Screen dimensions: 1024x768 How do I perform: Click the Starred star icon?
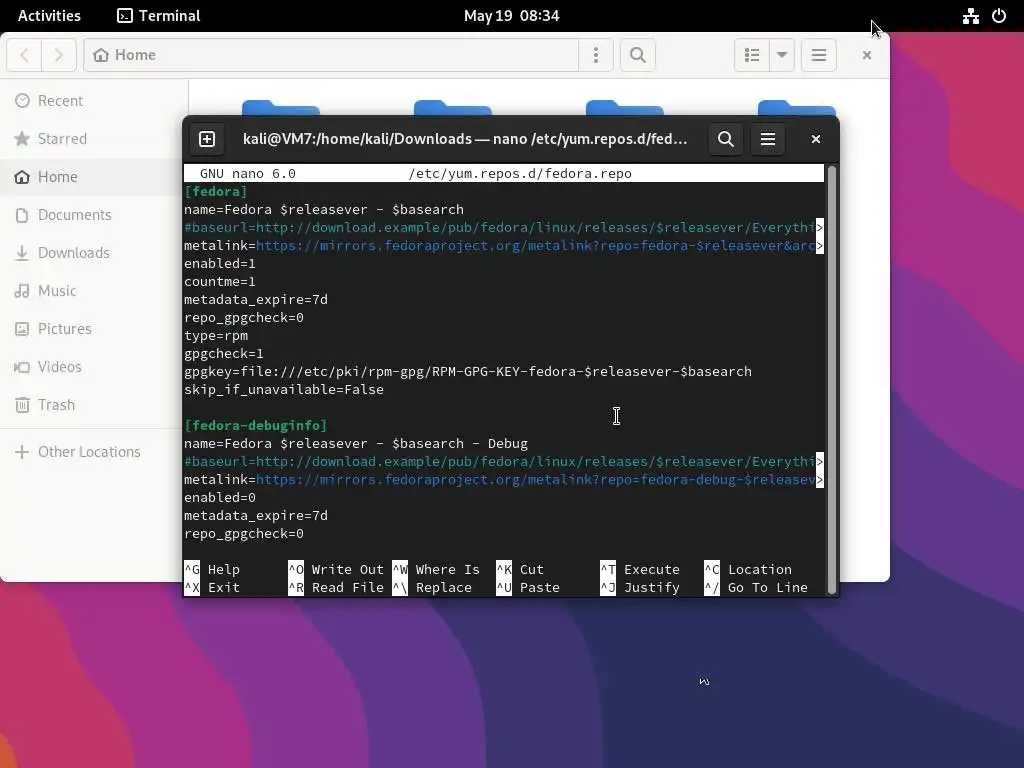22,138
